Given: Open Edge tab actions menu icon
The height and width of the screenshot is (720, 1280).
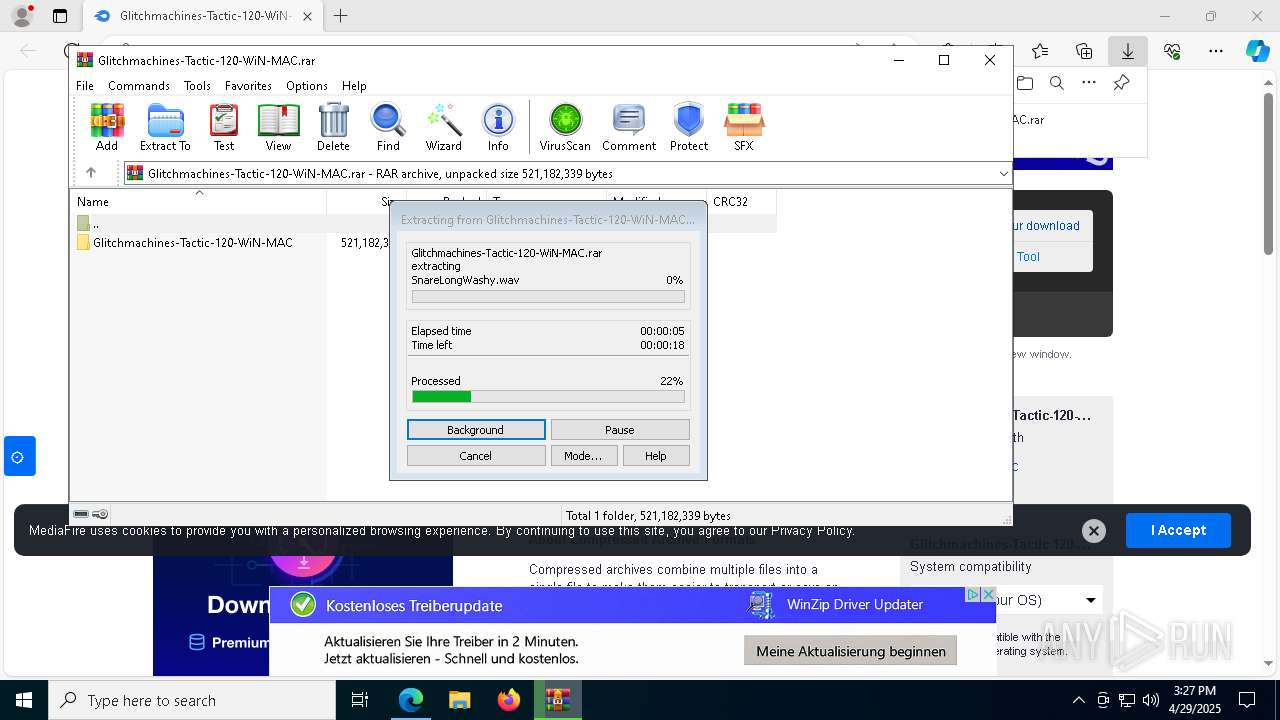Looking at the screenshot, I should [x=59, y=16].
